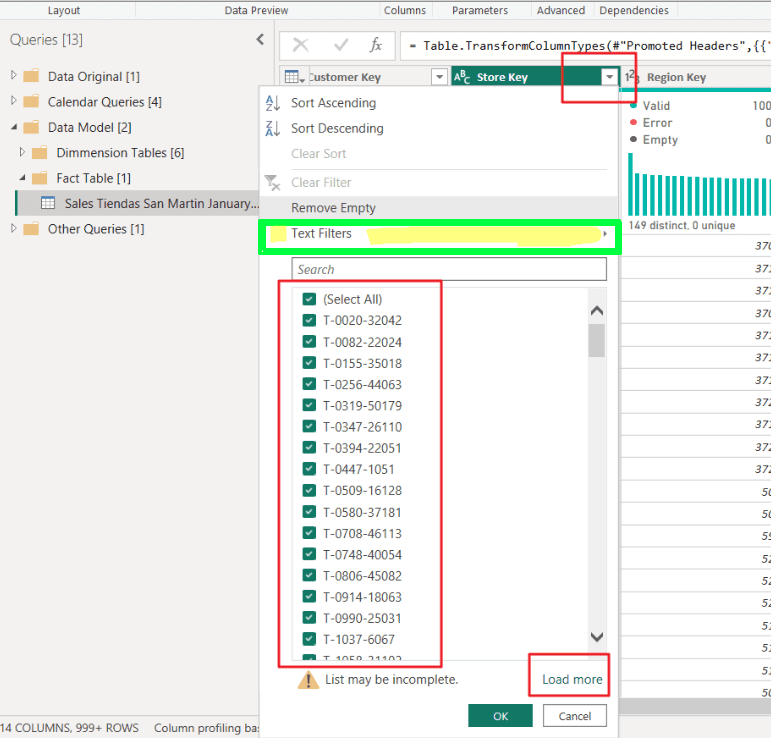This screenshot has height=738, width=771.
Task: Click the Sort Ascending A-Z icon
Action: (272, 103)
